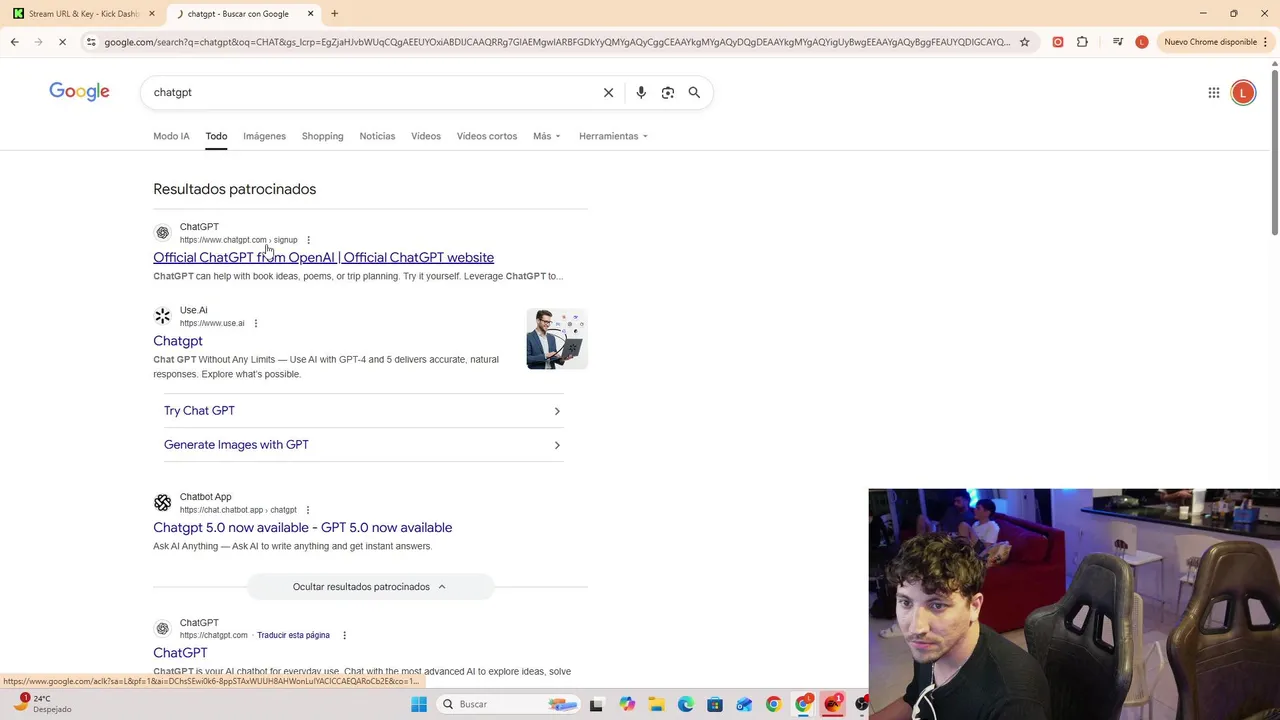The width and height of the screenshot is (1280, 720).
Task: Expand the Más dropdown
Action: [547, 136]
